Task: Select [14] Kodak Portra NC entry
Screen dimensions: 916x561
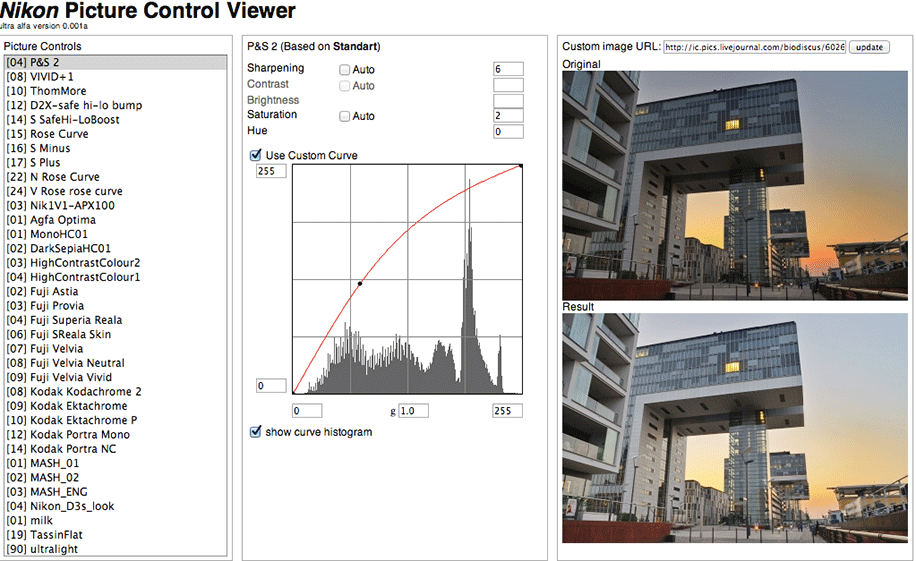Action: [x=116, y=449]
